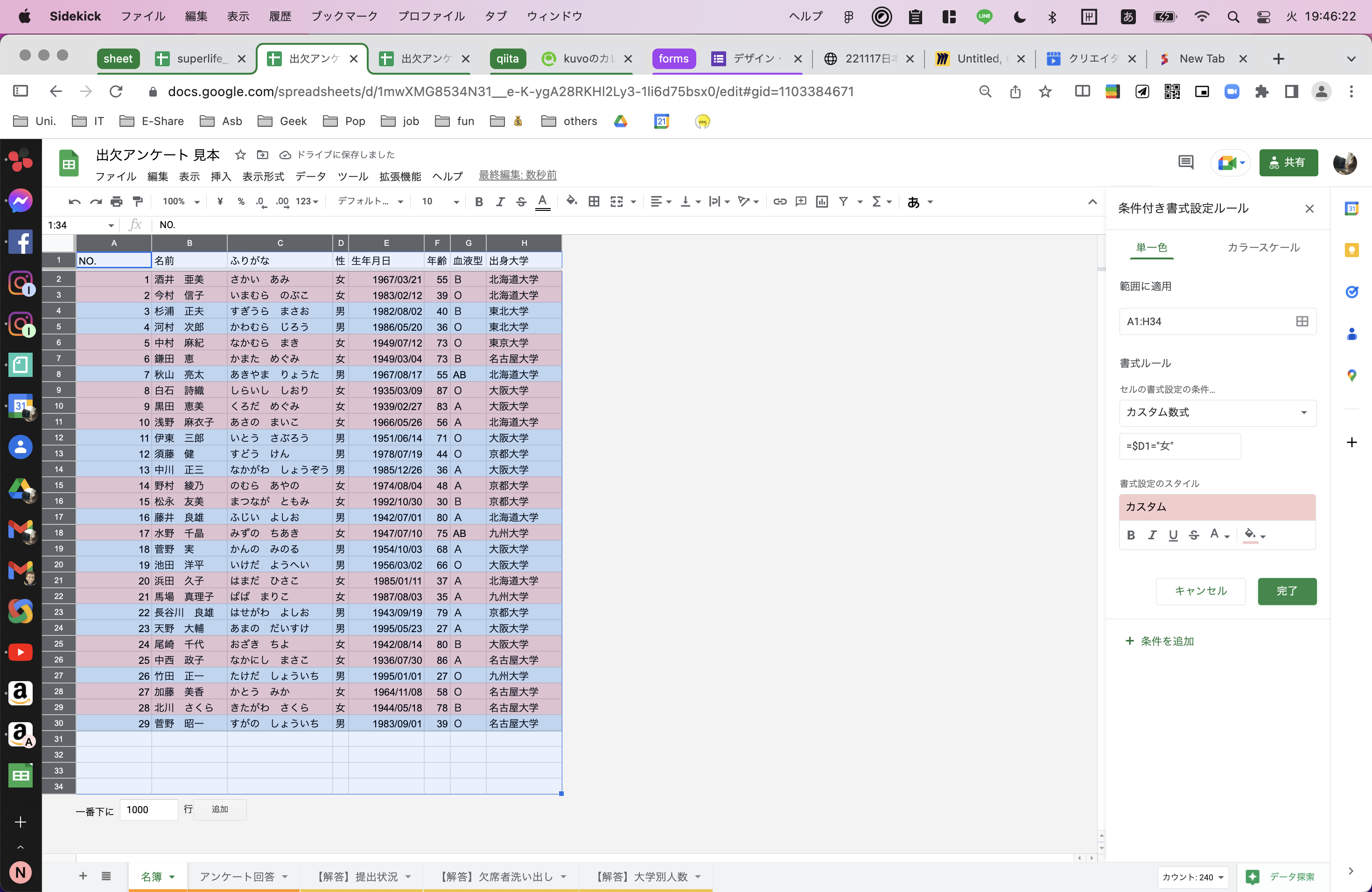The height and width of the screenshot is (892, 1372).
Task: Toggle underline in the formatting style panel
Action: coord(1173,535)
